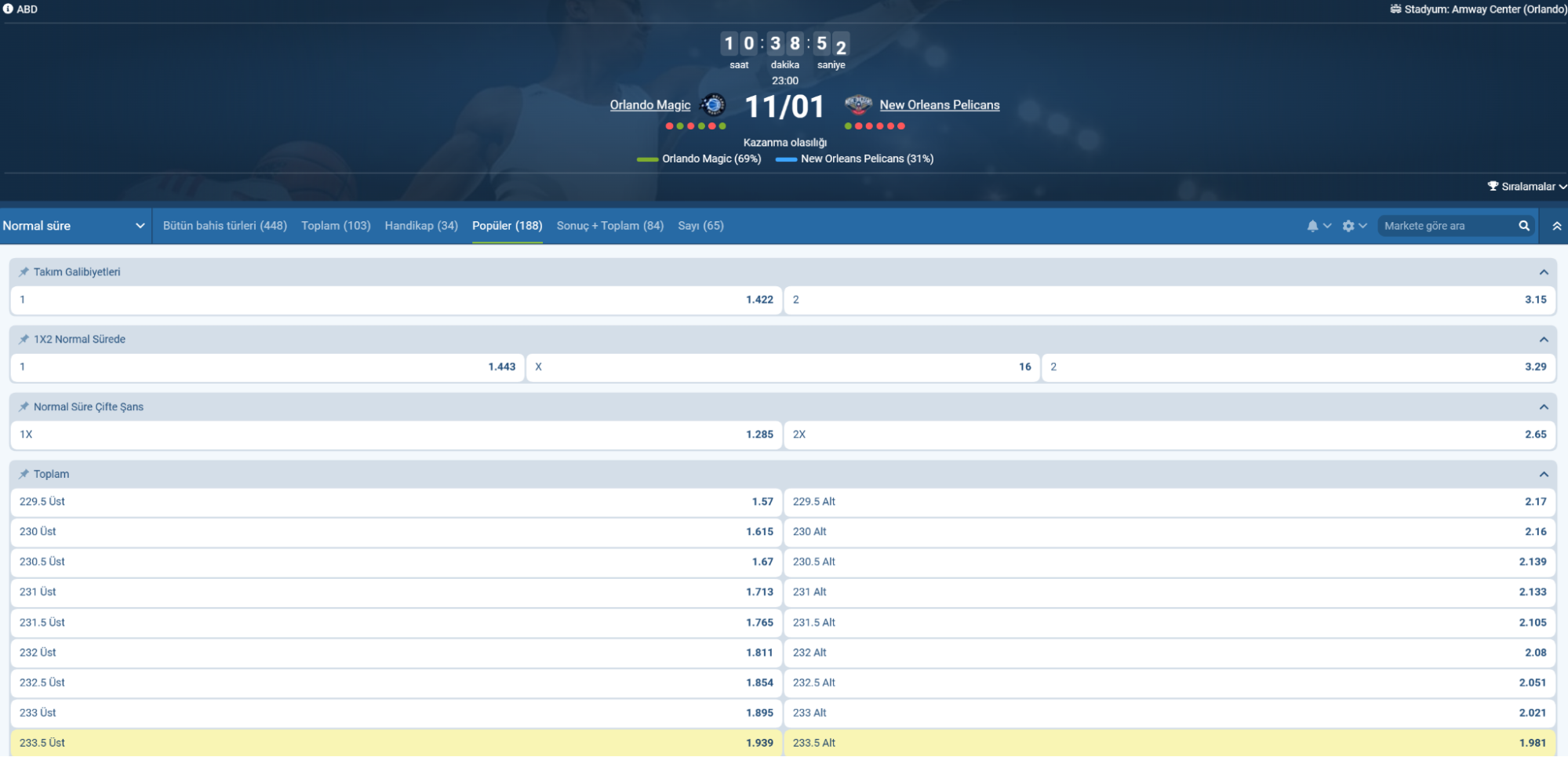Open the New Orleans Pelicans team page

[x=940, y=104]
